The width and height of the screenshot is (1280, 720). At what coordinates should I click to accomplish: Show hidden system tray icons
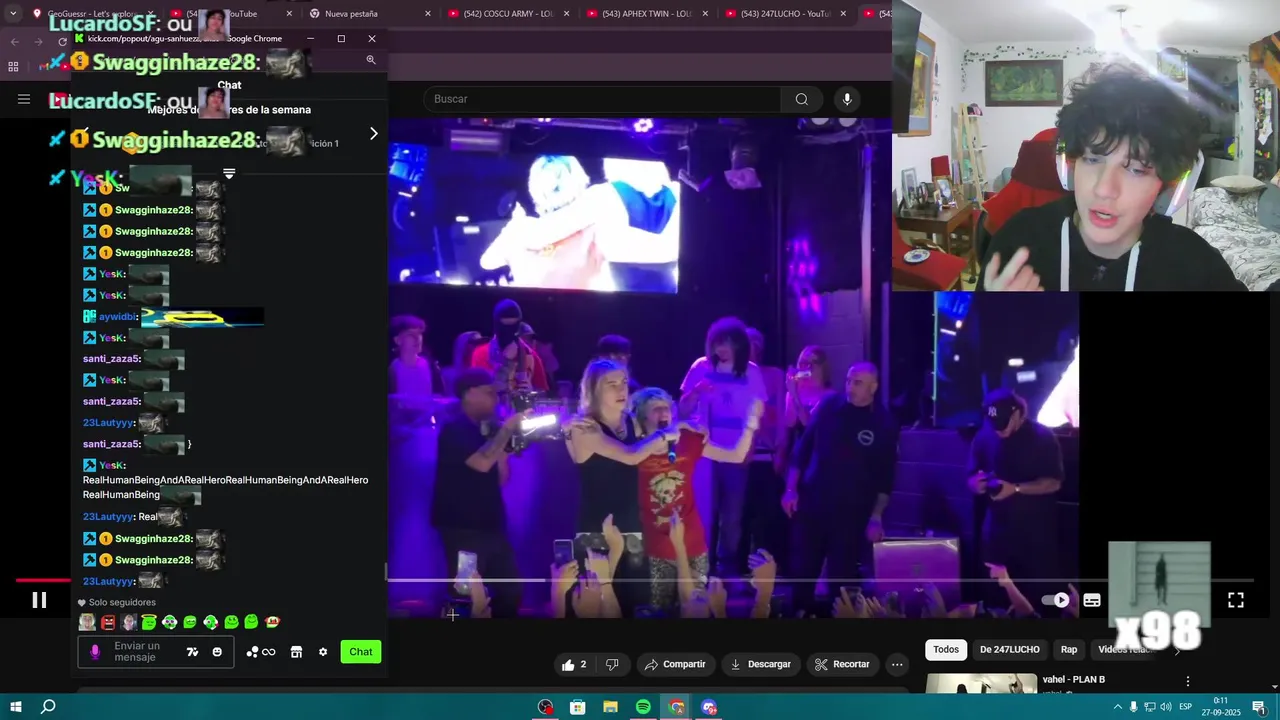(x=1116, y=707)
